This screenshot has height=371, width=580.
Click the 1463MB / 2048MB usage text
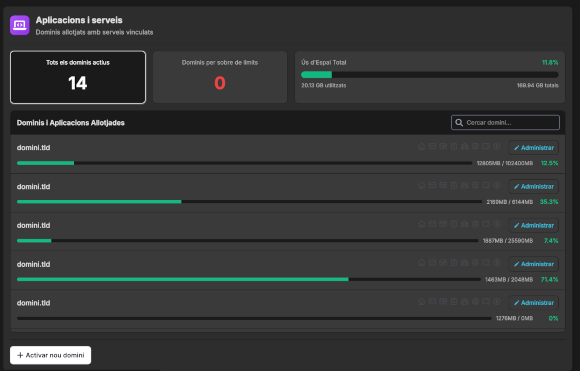click(509, 279)
